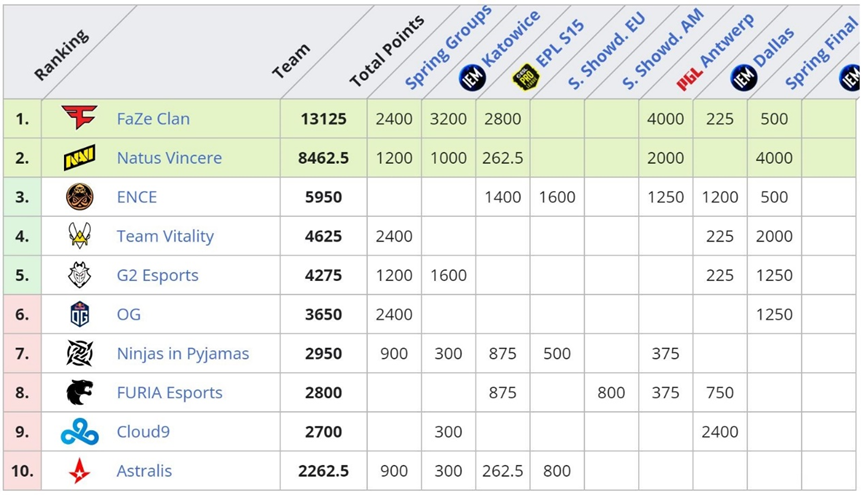Click ranking number 10. cell
This screenshot has width=863, height=495.
click(x=22, y=470)
